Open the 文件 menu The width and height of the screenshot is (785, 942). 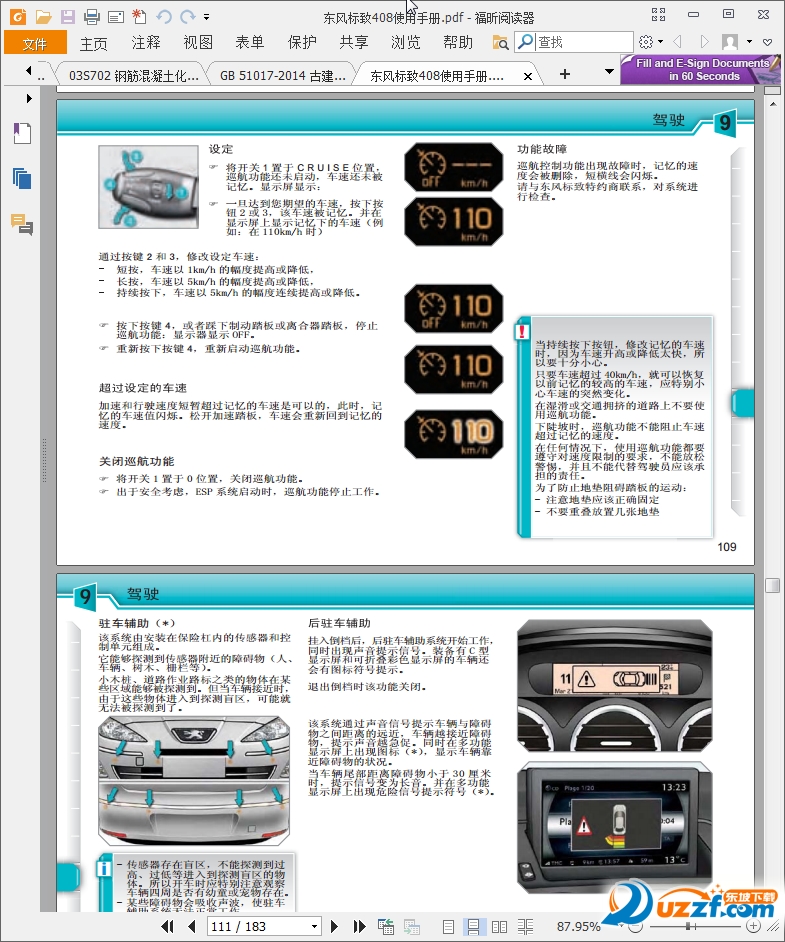tap(35, 43)
